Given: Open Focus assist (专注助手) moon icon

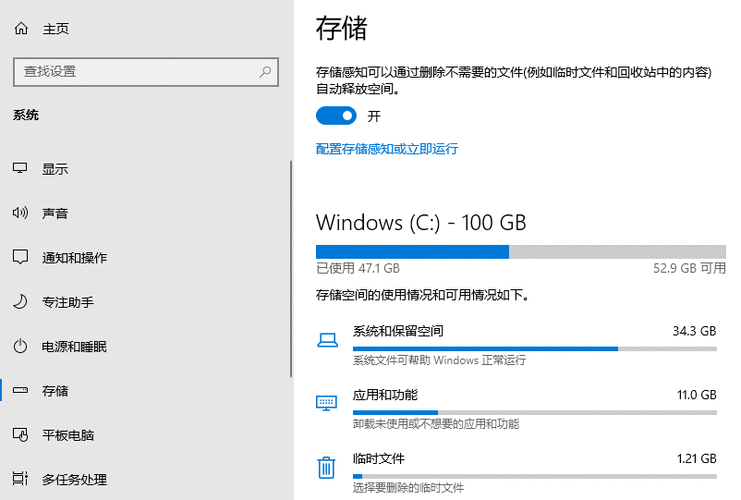Looking at the screenshot, I should click(20, 302).
